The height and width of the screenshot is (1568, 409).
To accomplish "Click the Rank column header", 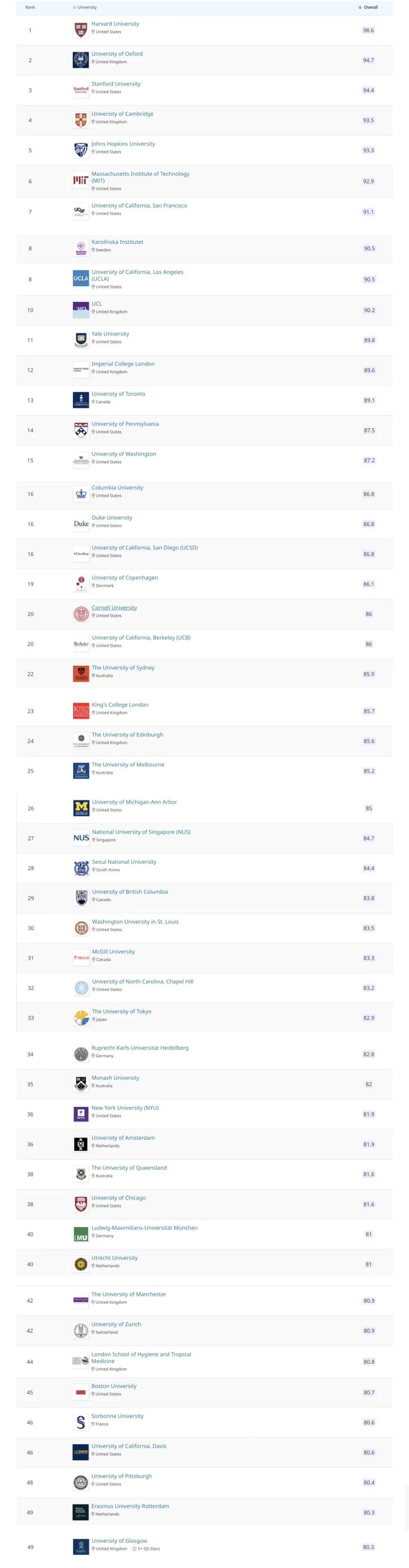I will tap(30, 7).
